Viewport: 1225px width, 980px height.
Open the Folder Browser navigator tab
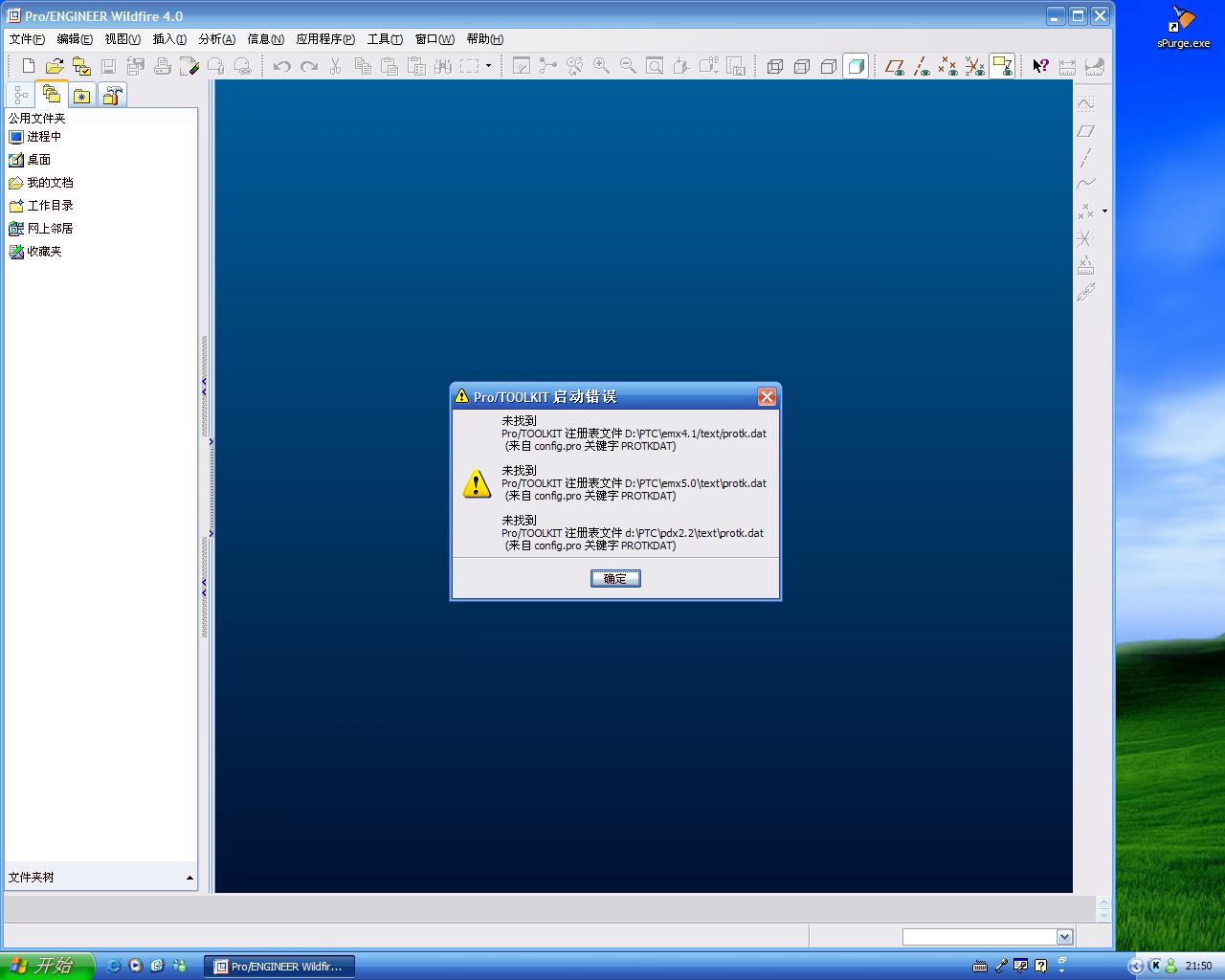coord(52,94)
